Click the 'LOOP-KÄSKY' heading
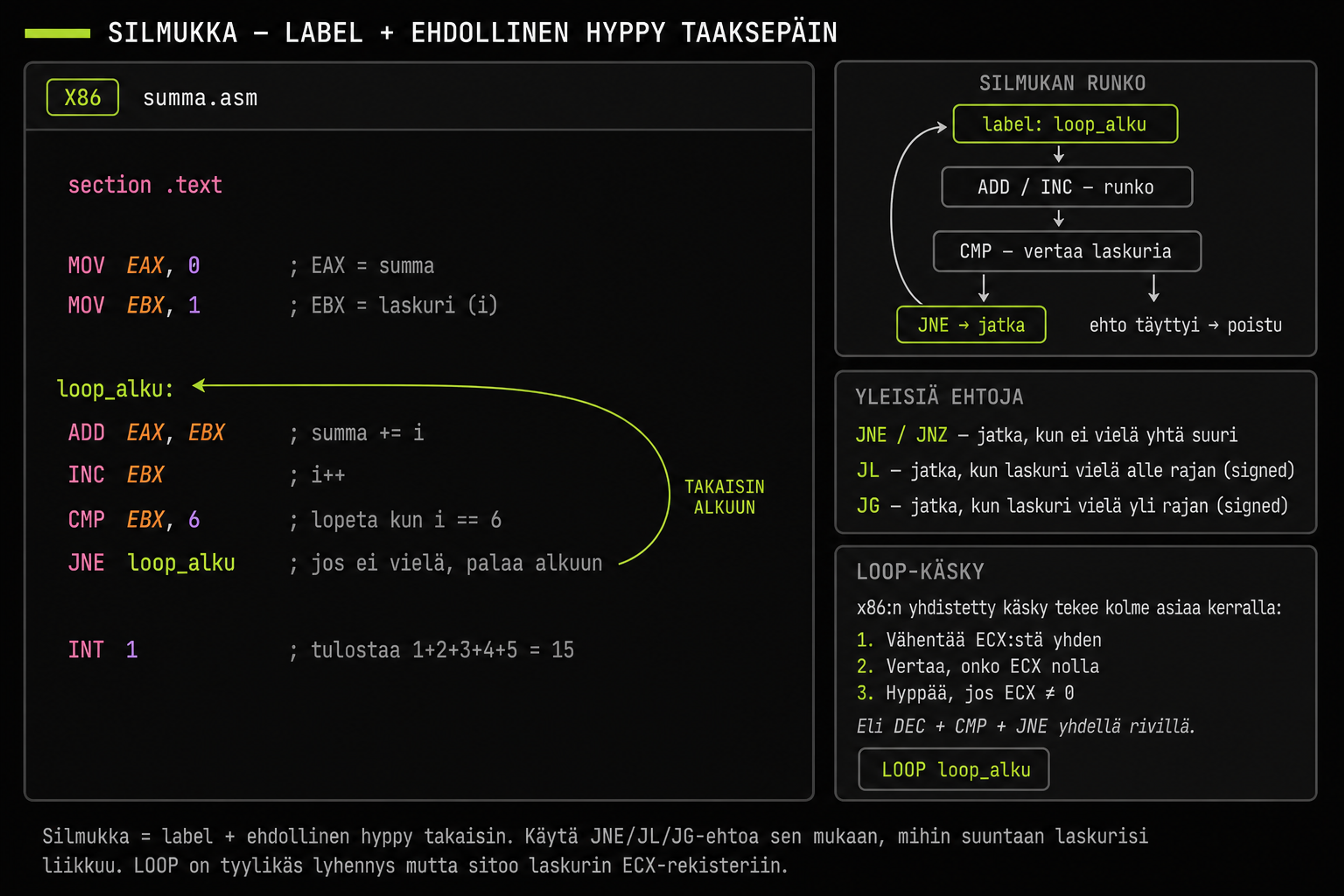The width and height of the screenshot is (1344, 896). coord(920,572)
